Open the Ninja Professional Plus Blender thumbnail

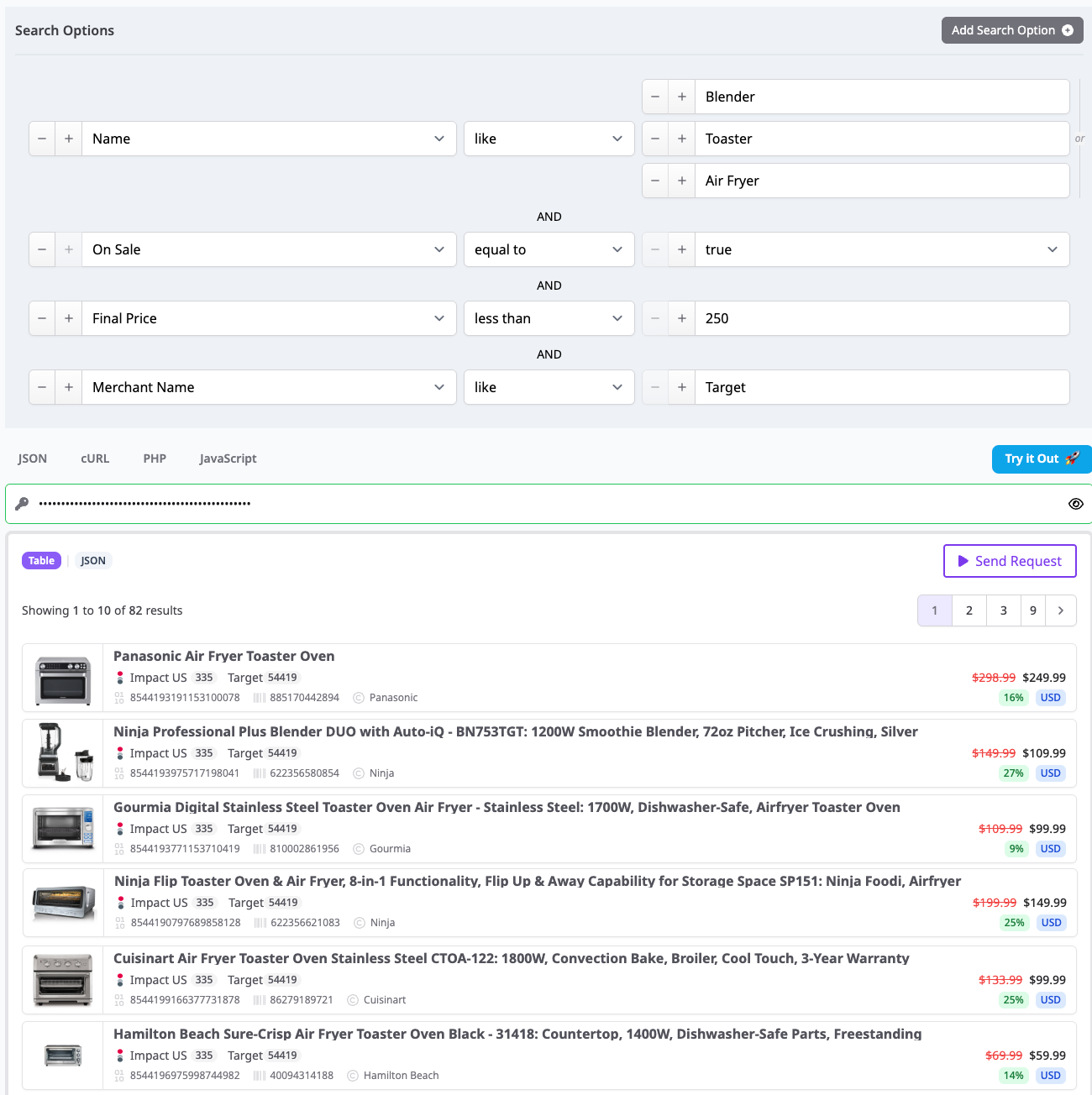[63, 753]
